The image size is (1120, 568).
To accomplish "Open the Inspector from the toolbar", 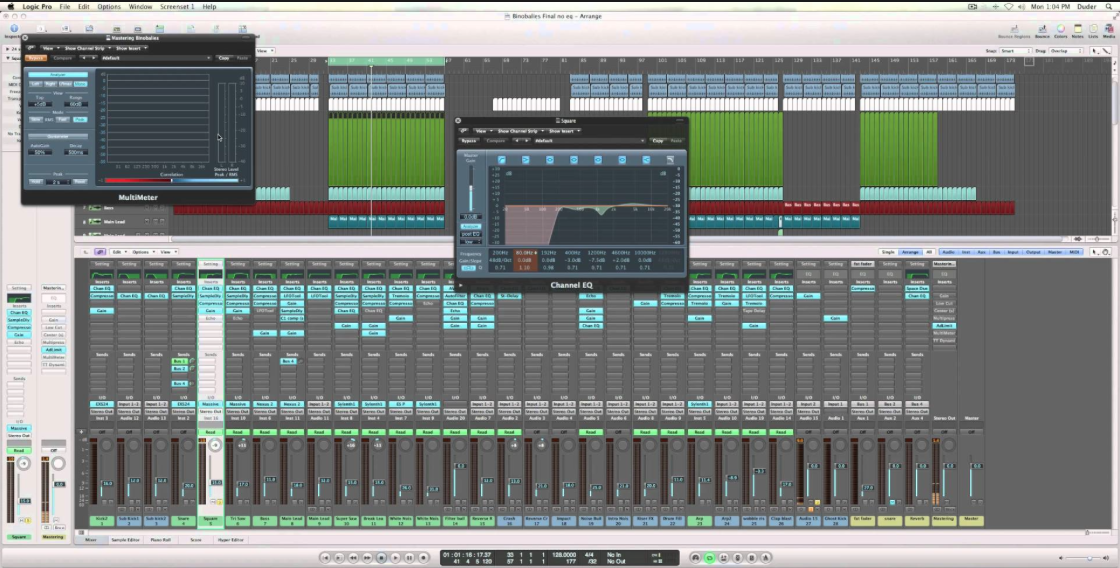I will click(x=14, y=30).
